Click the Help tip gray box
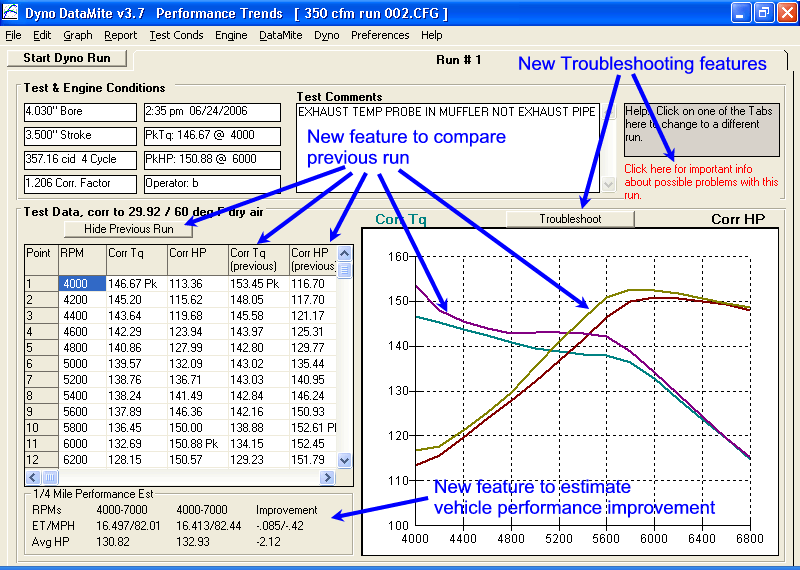The width and height of the screenshot is (800, 570). [x=702, y=130]
